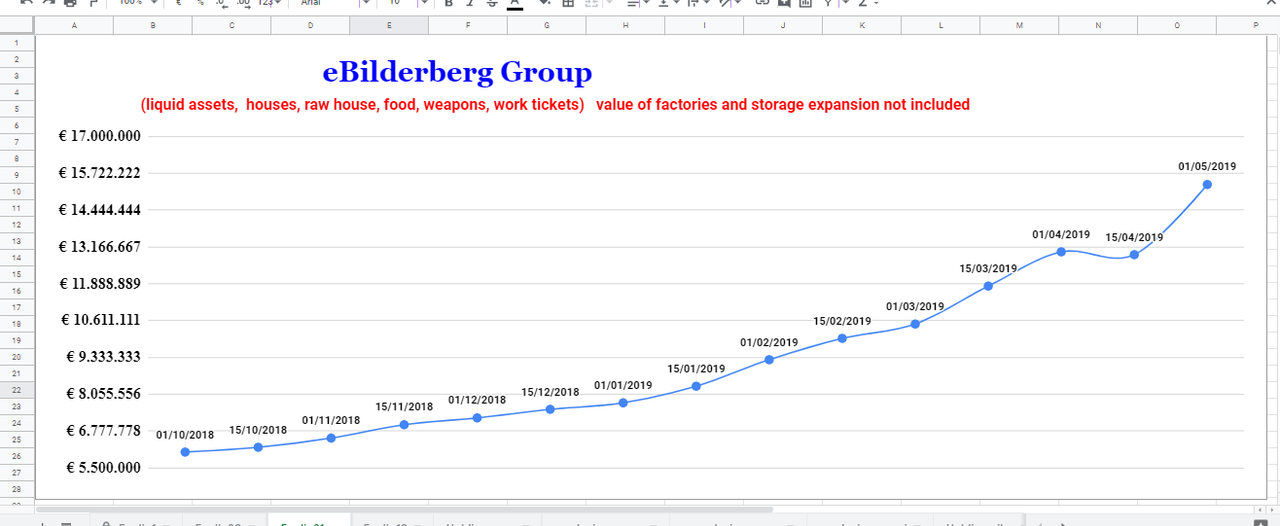Click the 01/05/2019 date label text
The image size is (1280, 526).
(x=1207, y=167)
